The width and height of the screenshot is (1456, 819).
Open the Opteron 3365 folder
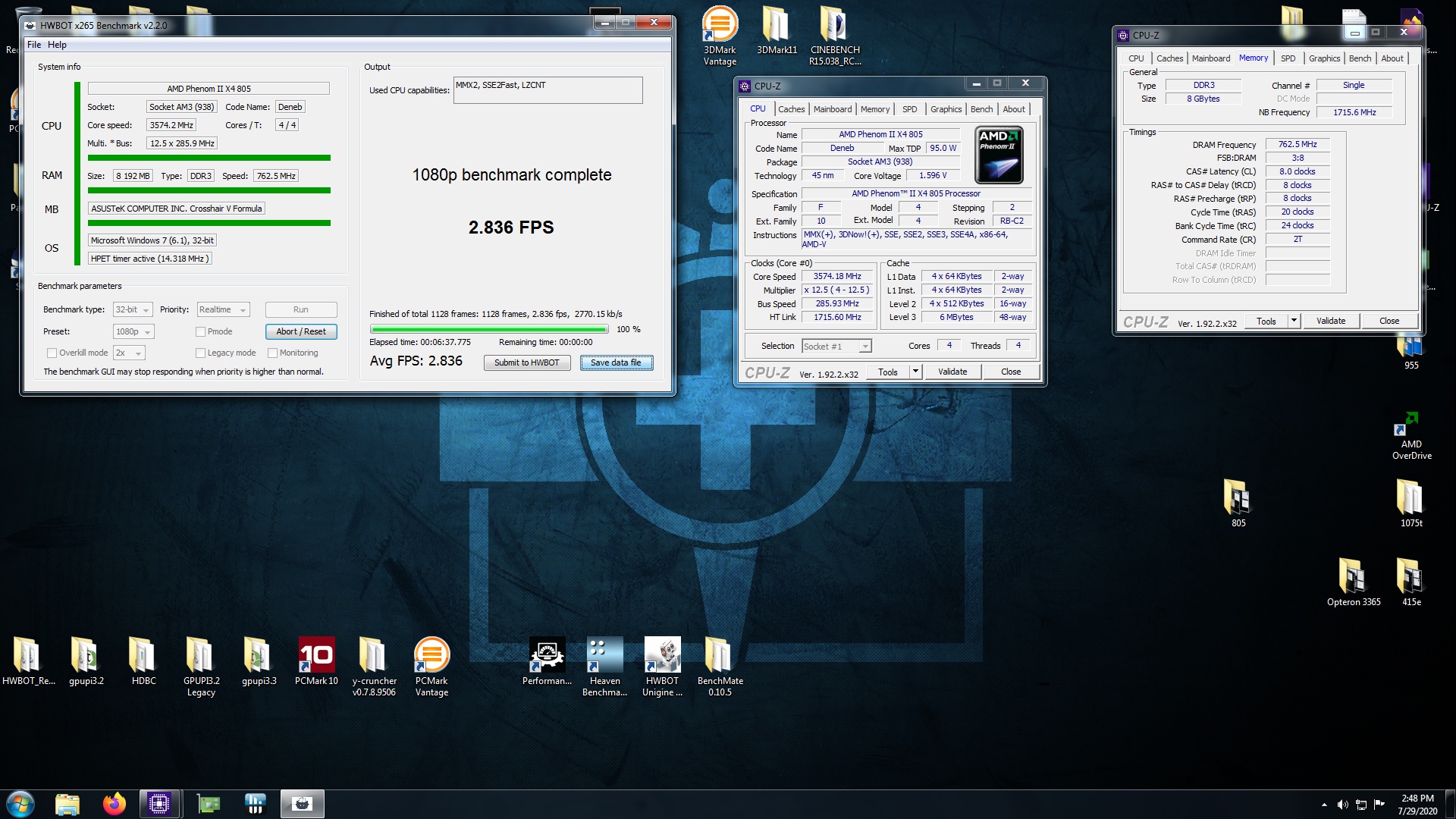coord(1354,582)
